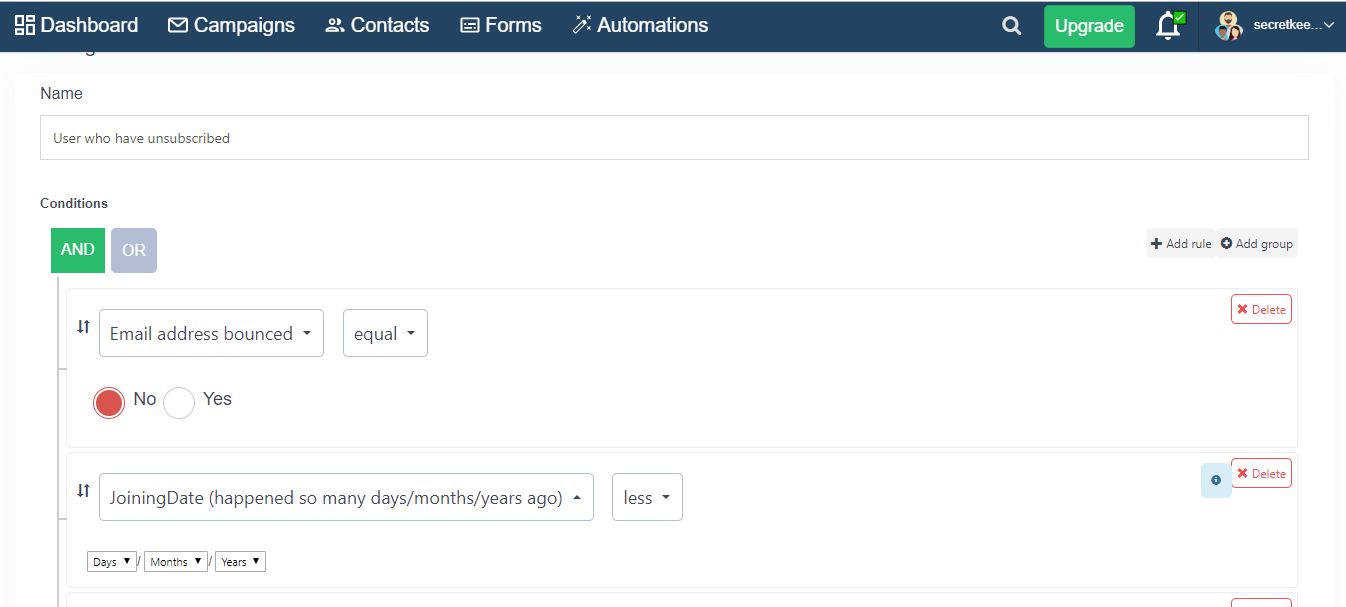Click the search magnifier icon

pos(1011,26)
